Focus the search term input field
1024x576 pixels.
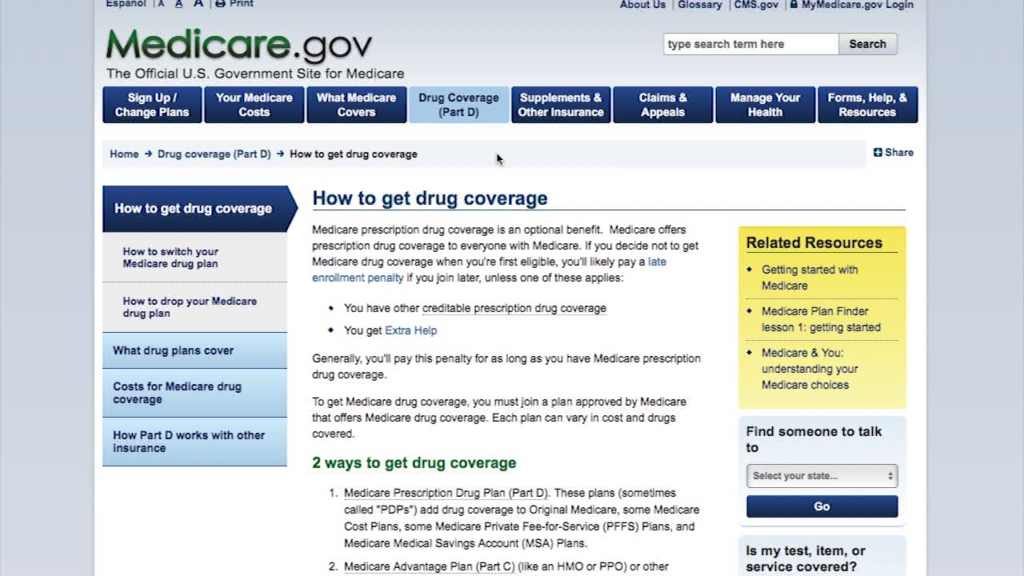pos(751,44)
